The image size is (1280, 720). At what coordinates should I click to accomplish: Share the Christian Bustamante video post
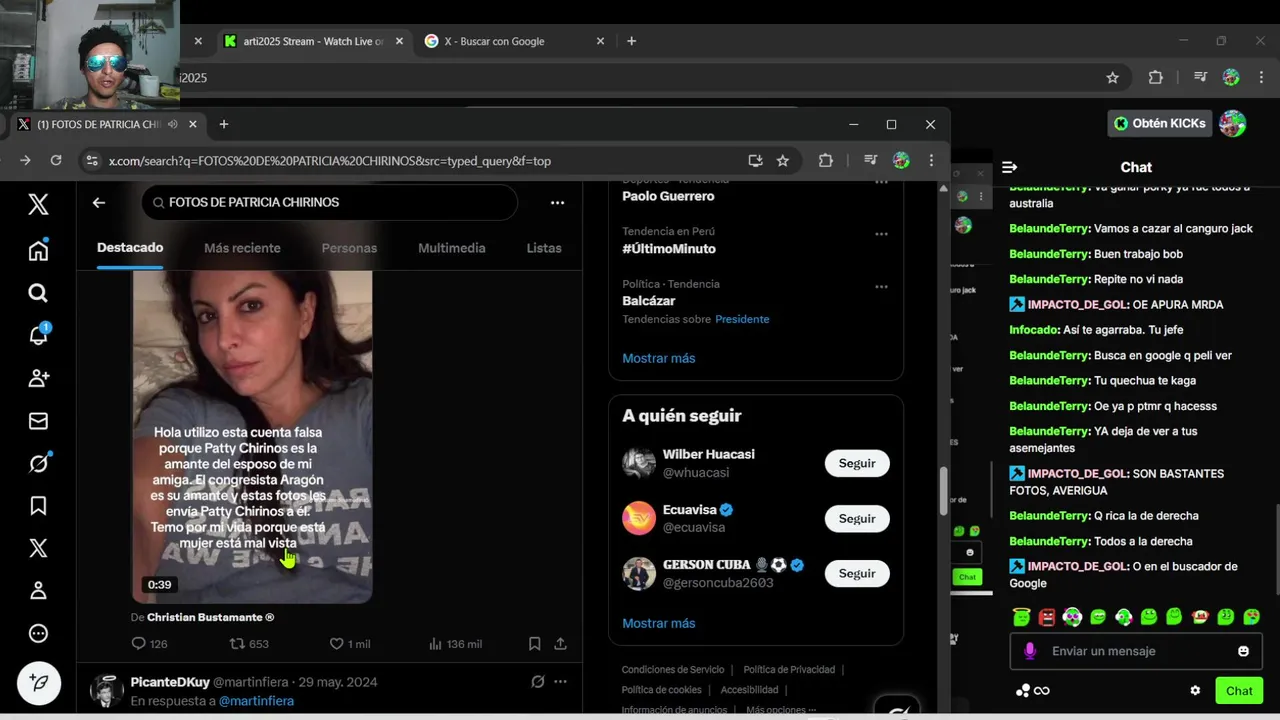(x=560, y=644)
